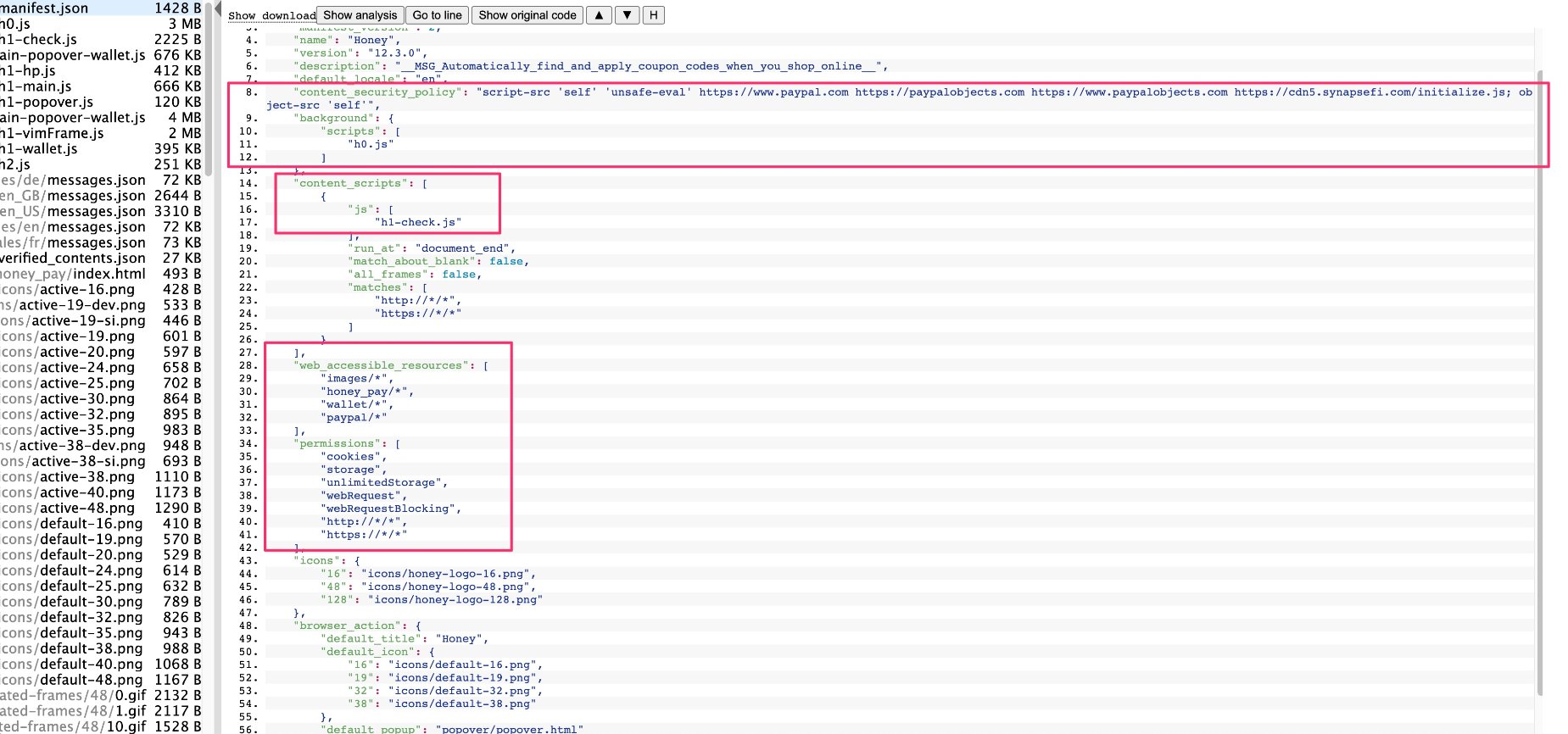The width and height of the screenshot is (1568, 734).
Task: Click the H toolbar button
Action: (x=654, y=15)
